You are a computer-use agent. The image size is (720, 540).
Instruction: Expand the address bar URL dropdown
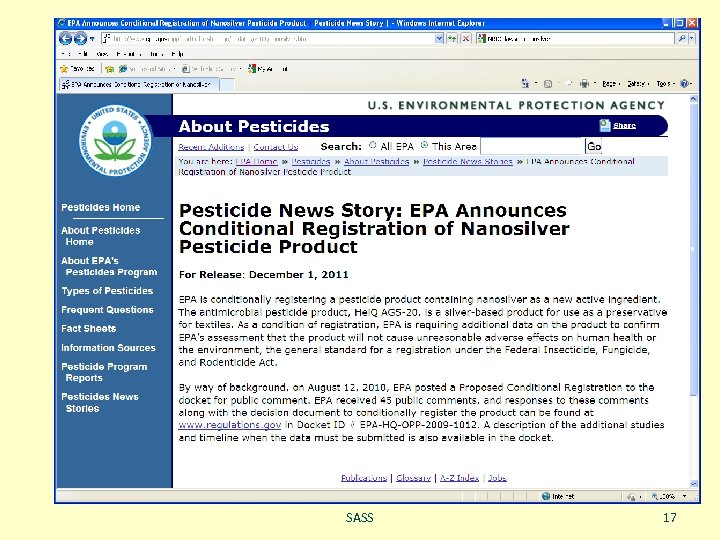tap(439, 39)
